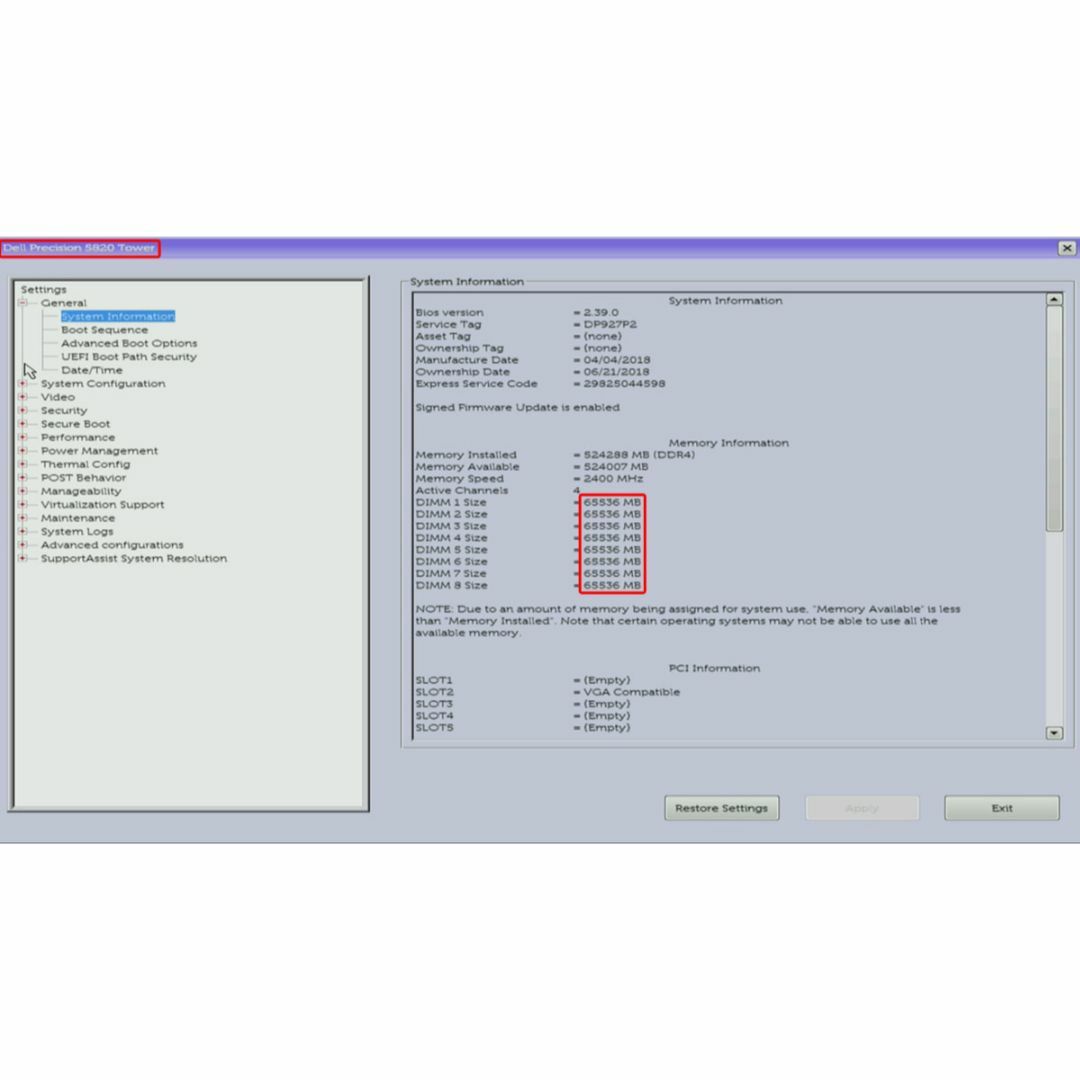The height and width of the screenshot is (1080, 1080).
Task: Open the Boot Sequence settings
Action: click(104, 330)
